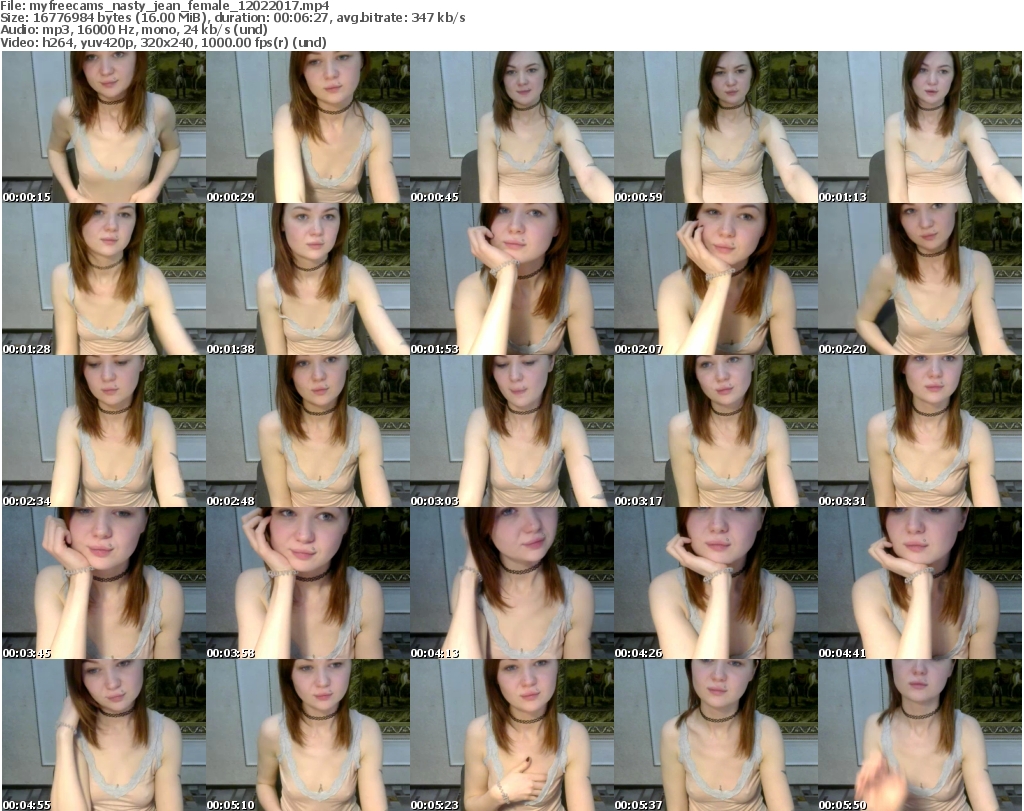
Task: Pick the thumbnail labeled 00:01:13
Action: pos(920,127)
